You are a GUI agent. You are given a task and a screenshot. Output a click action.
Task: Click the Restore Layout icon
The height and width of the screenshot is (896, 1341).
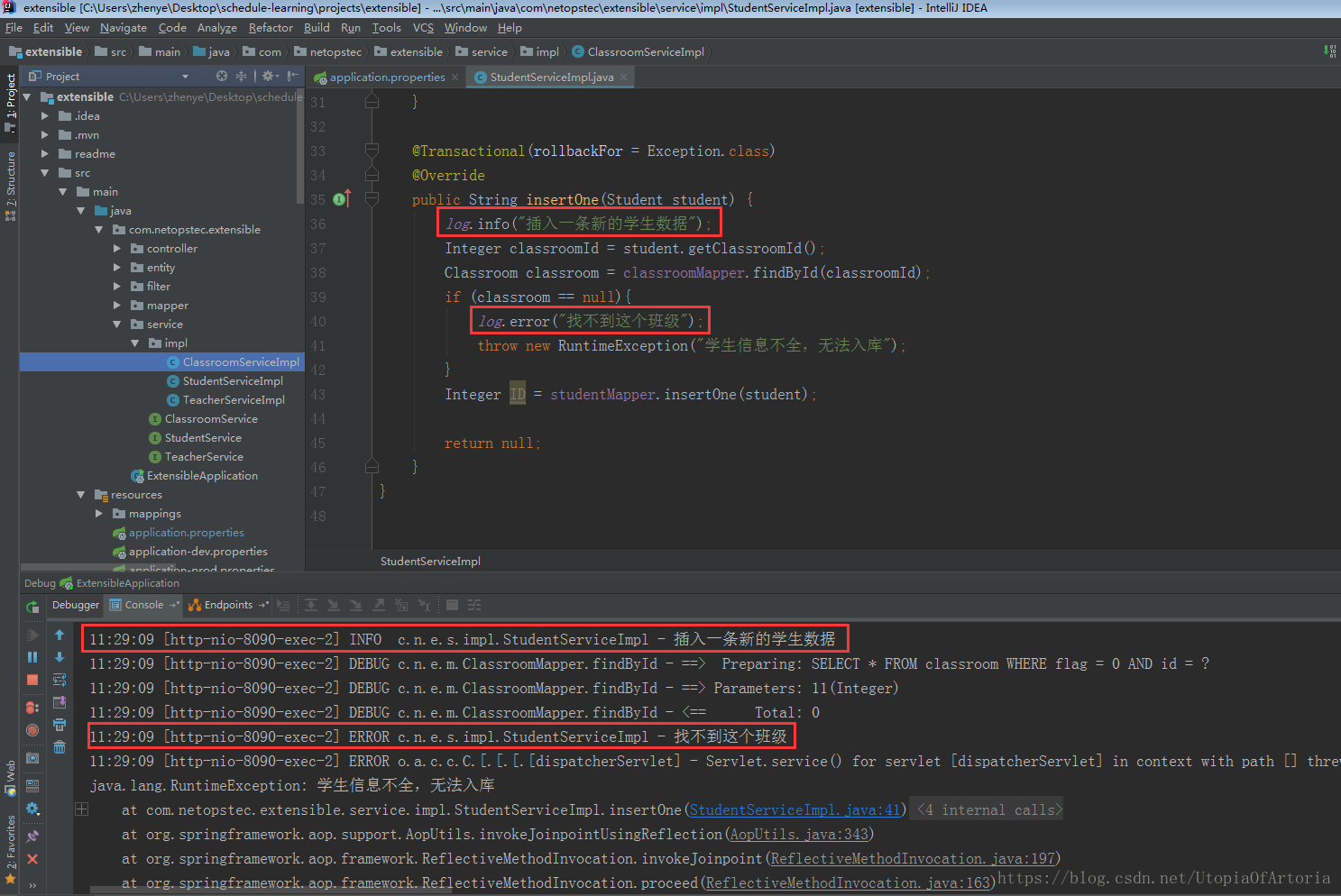[x=32, y=785]
